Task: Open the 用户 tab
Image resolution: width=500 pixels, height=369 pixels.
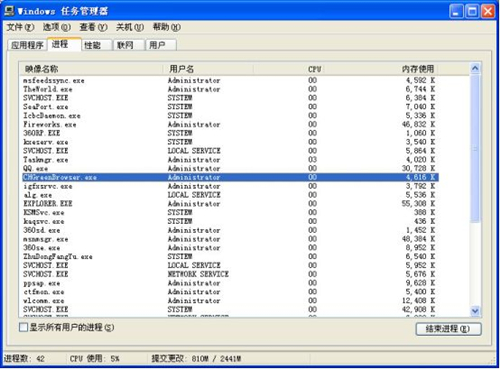Action: coord(161,45)
